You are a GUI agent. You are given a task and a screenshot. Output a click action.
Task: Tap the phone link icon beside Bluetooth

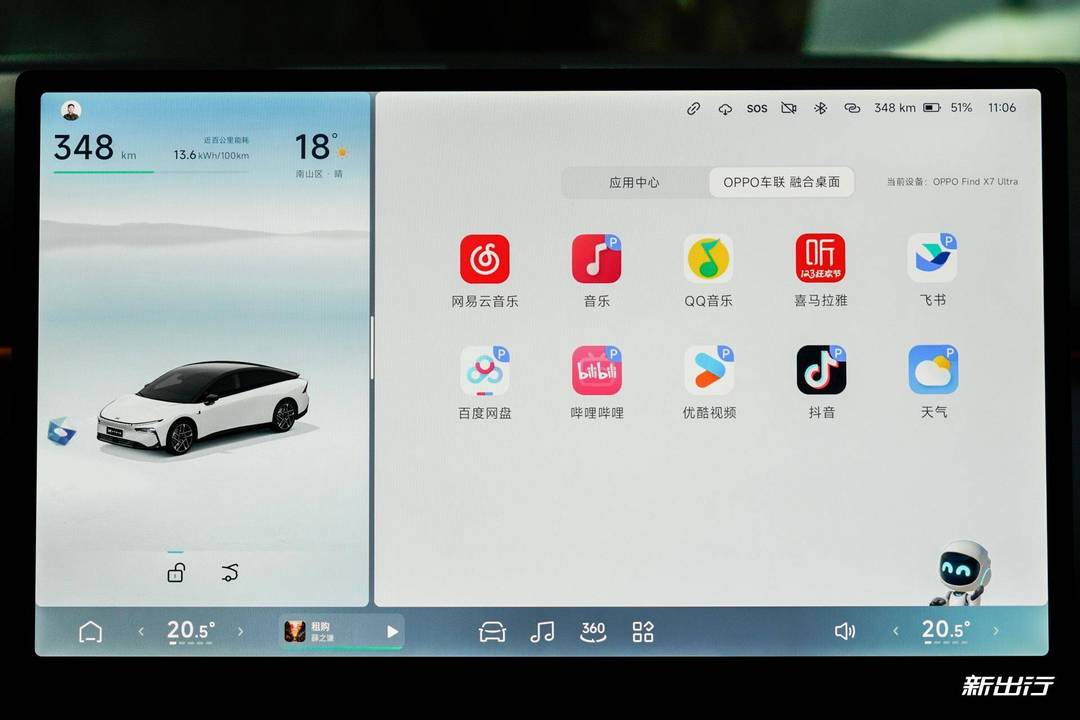click(x=852, y=108)
